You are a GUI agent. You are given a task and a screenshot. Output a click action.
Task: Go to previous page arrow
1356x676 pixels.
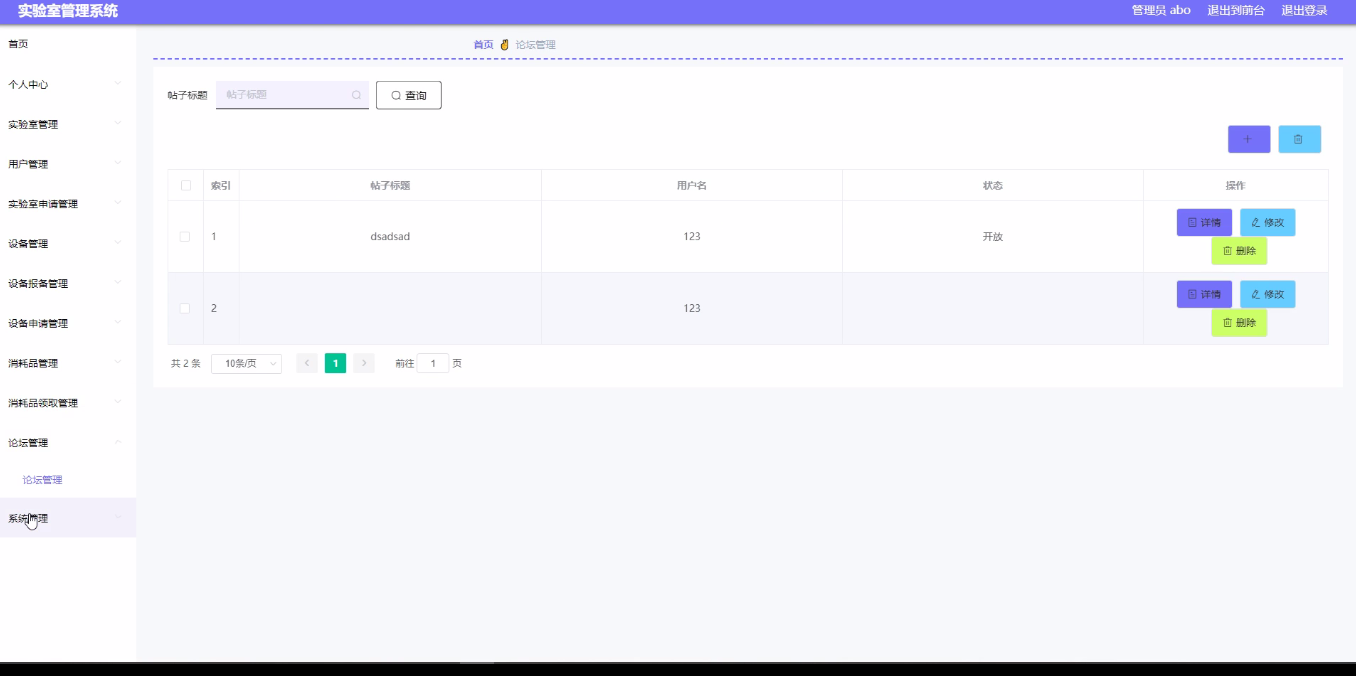307,363
